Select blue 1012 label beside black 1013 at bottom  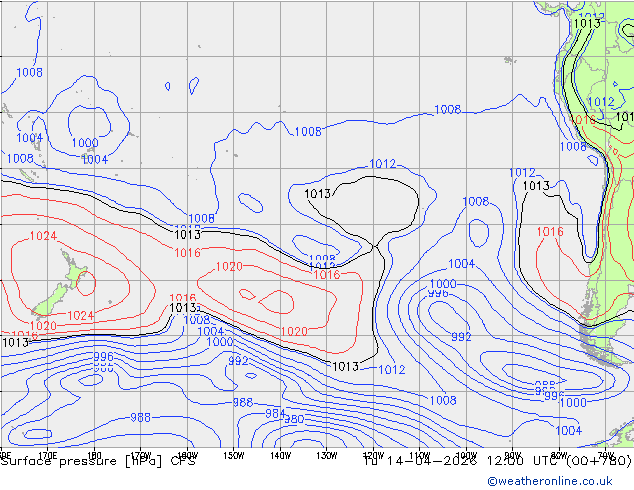coord(391,370)
